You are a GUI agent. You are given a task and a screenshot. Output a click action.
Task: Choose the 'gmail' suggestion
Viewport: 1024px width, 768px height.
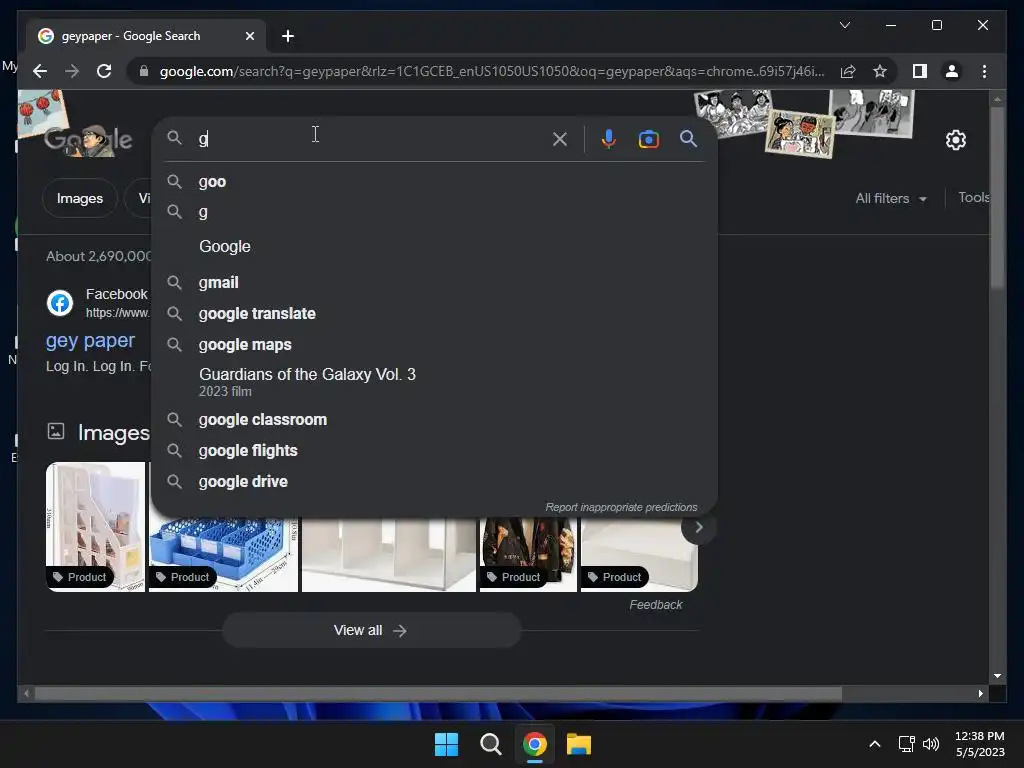click(434, 282)
